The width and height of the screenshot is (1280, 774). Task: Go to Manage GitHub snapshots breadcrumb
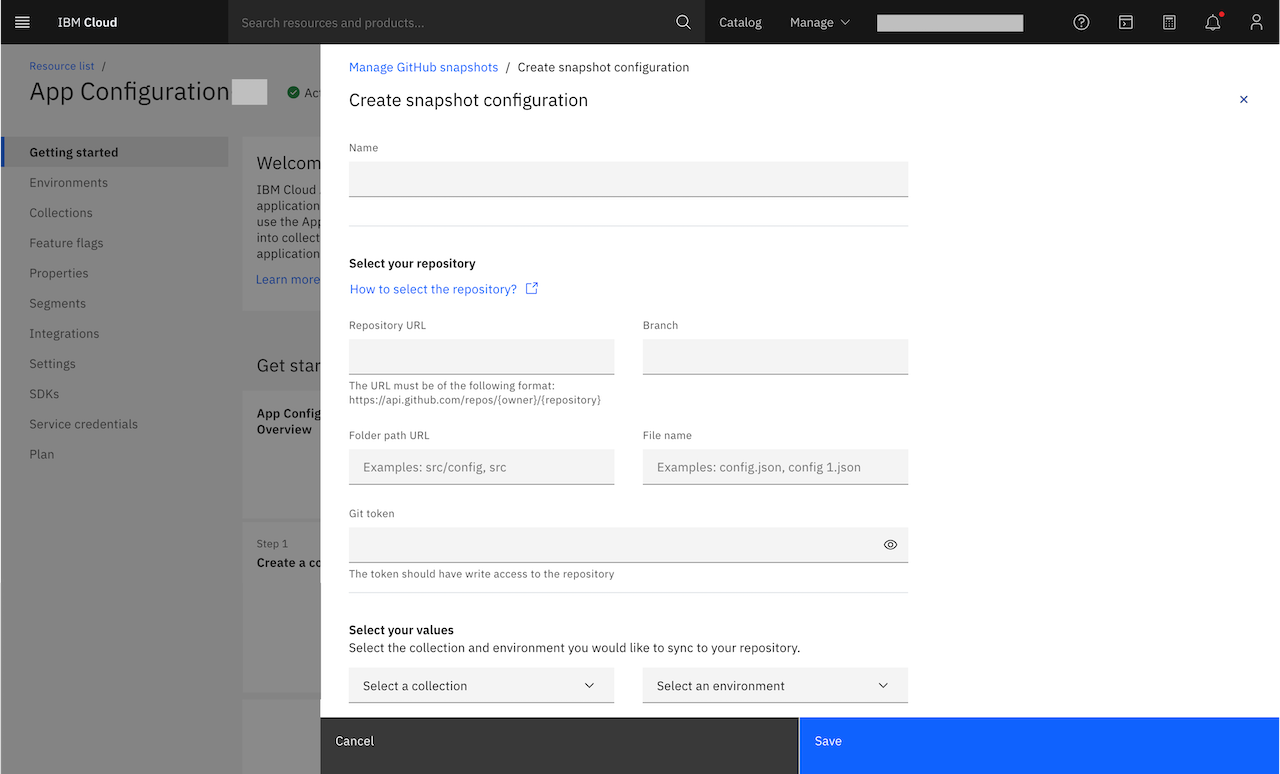423,67
